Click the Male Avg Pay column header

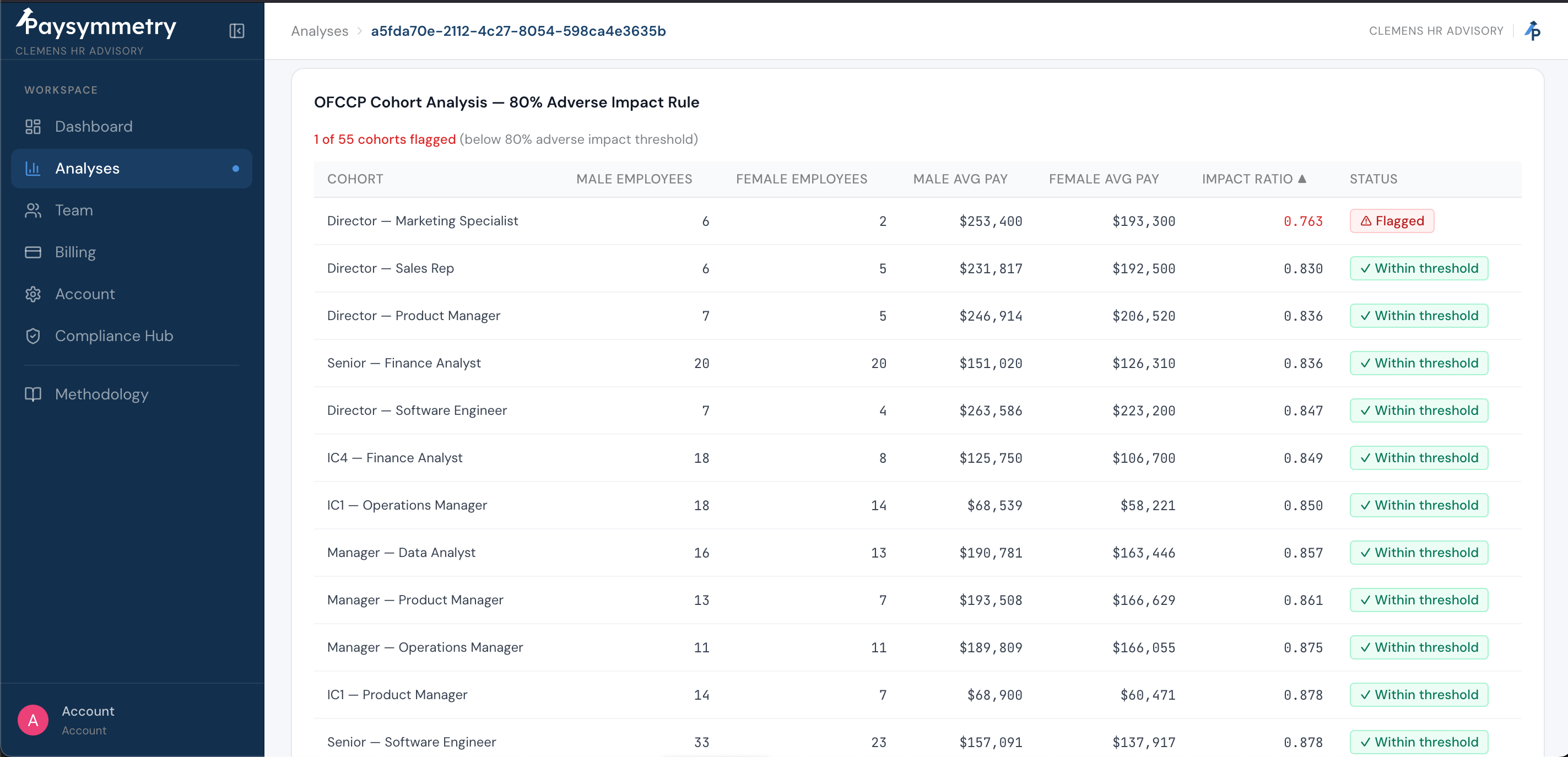[x=960, y=179]
